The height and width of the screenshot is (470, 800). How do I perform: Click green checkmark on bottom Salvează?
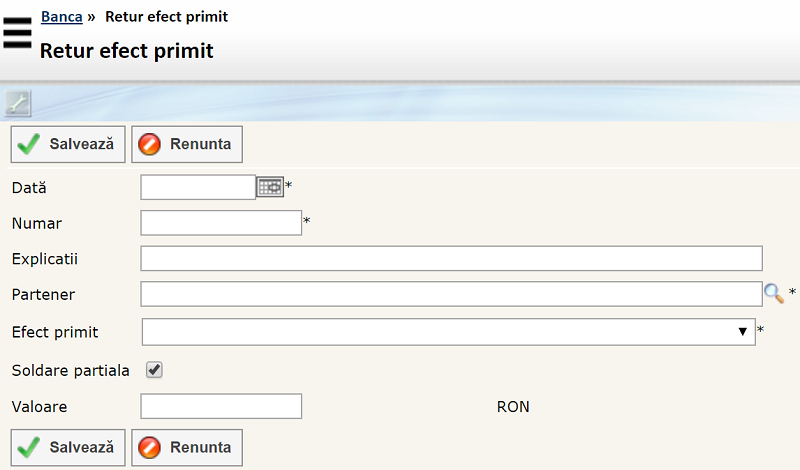click(30, 447)
